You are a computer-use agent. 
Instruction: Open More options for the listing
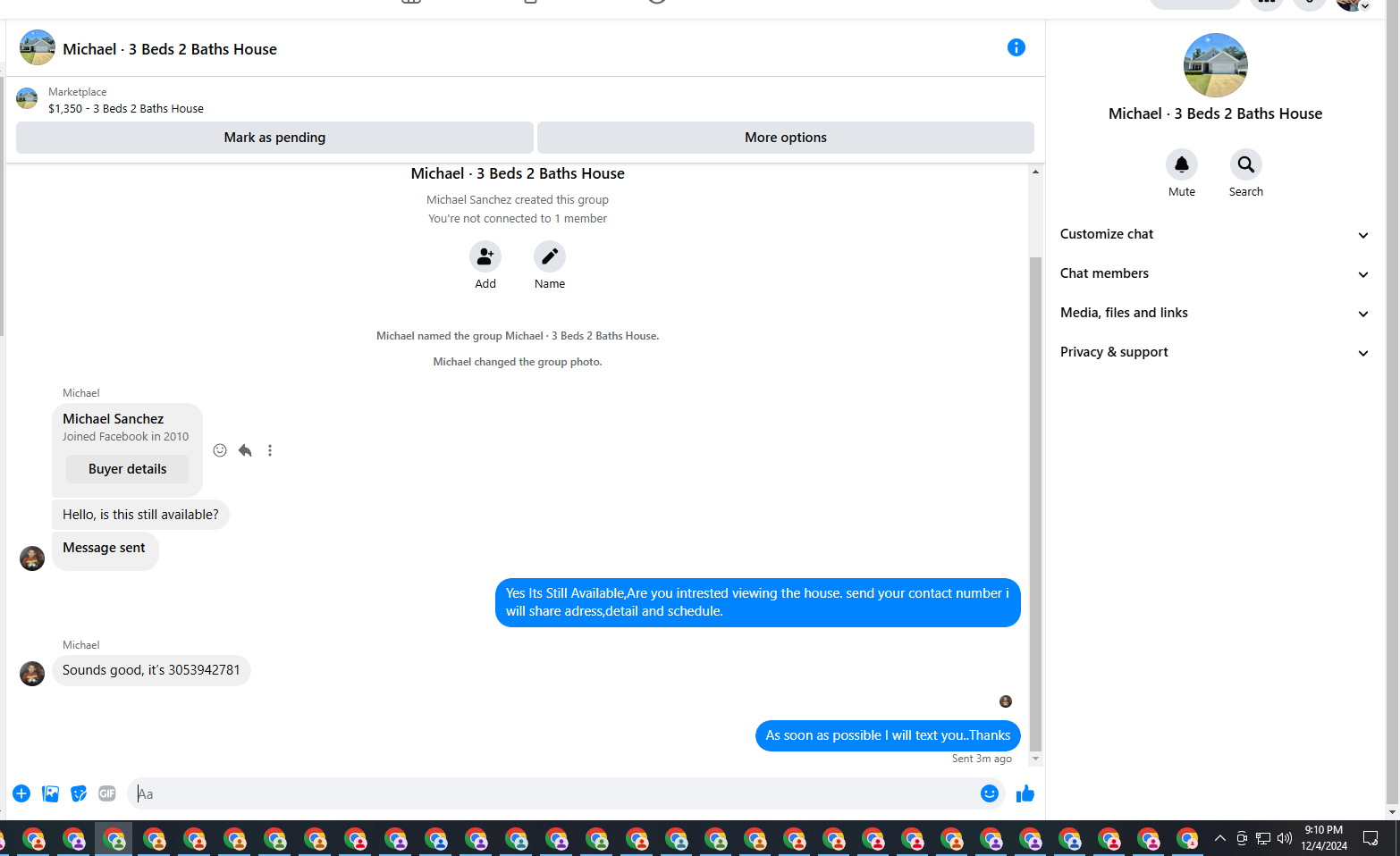[x=785, y=138]
